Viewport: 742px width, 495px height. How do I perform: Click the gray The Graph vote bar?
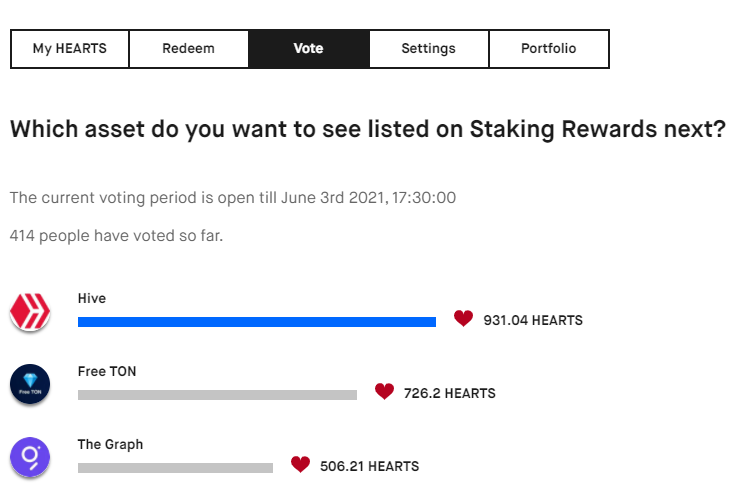(x=176, y=468)
